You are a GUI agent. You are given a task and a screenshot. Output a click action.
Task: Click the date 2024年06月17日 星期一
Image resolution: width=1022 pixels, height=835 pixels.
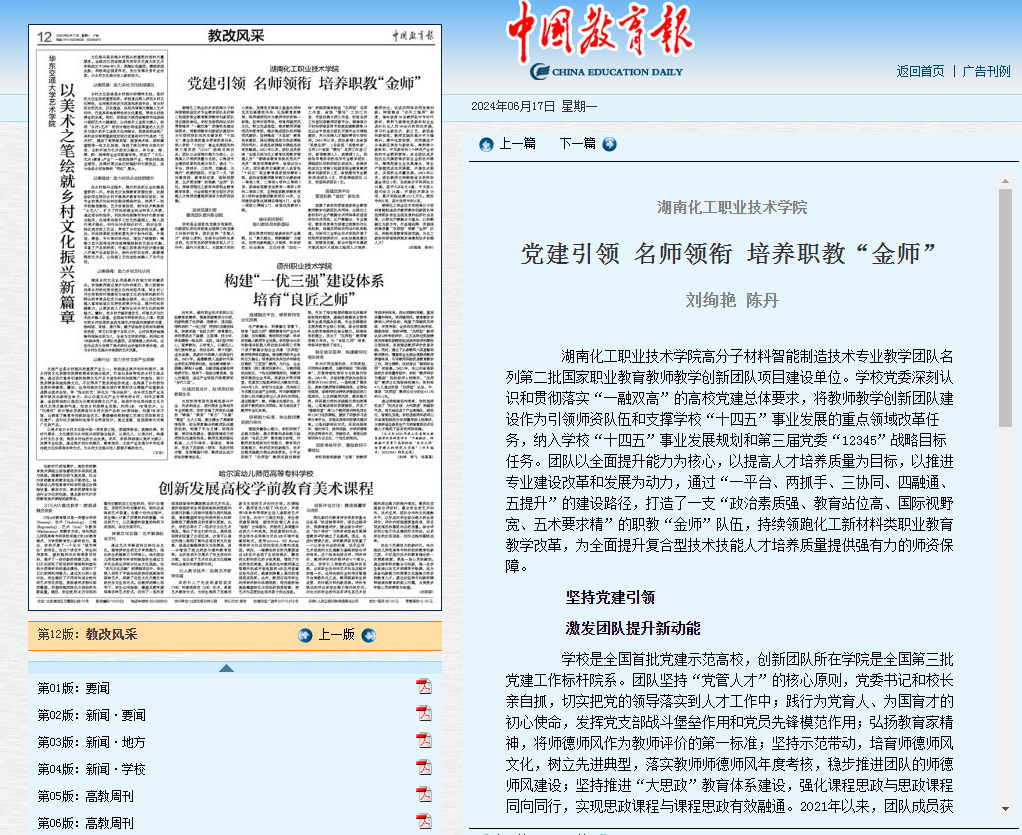pyautogui.click(x=534, y=106)
